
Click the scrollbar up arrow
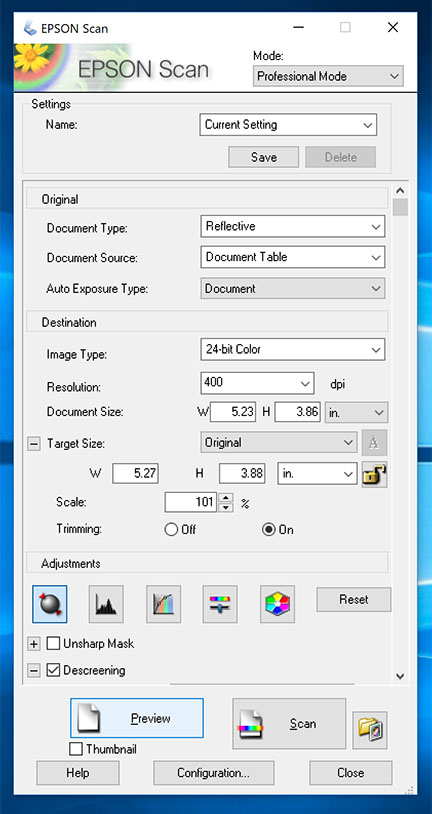click(x=400, y=190)
